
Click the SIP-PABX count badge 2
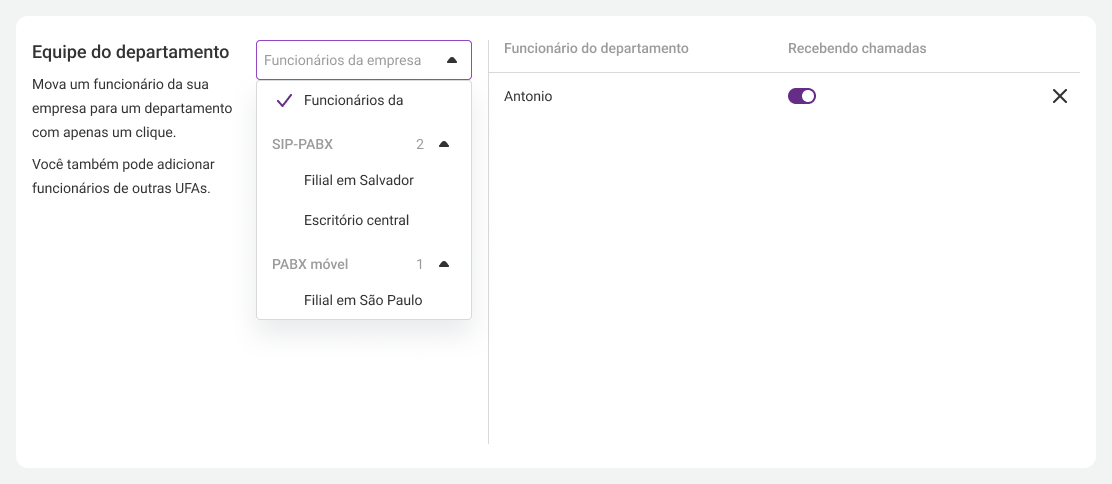coord(420,145)
